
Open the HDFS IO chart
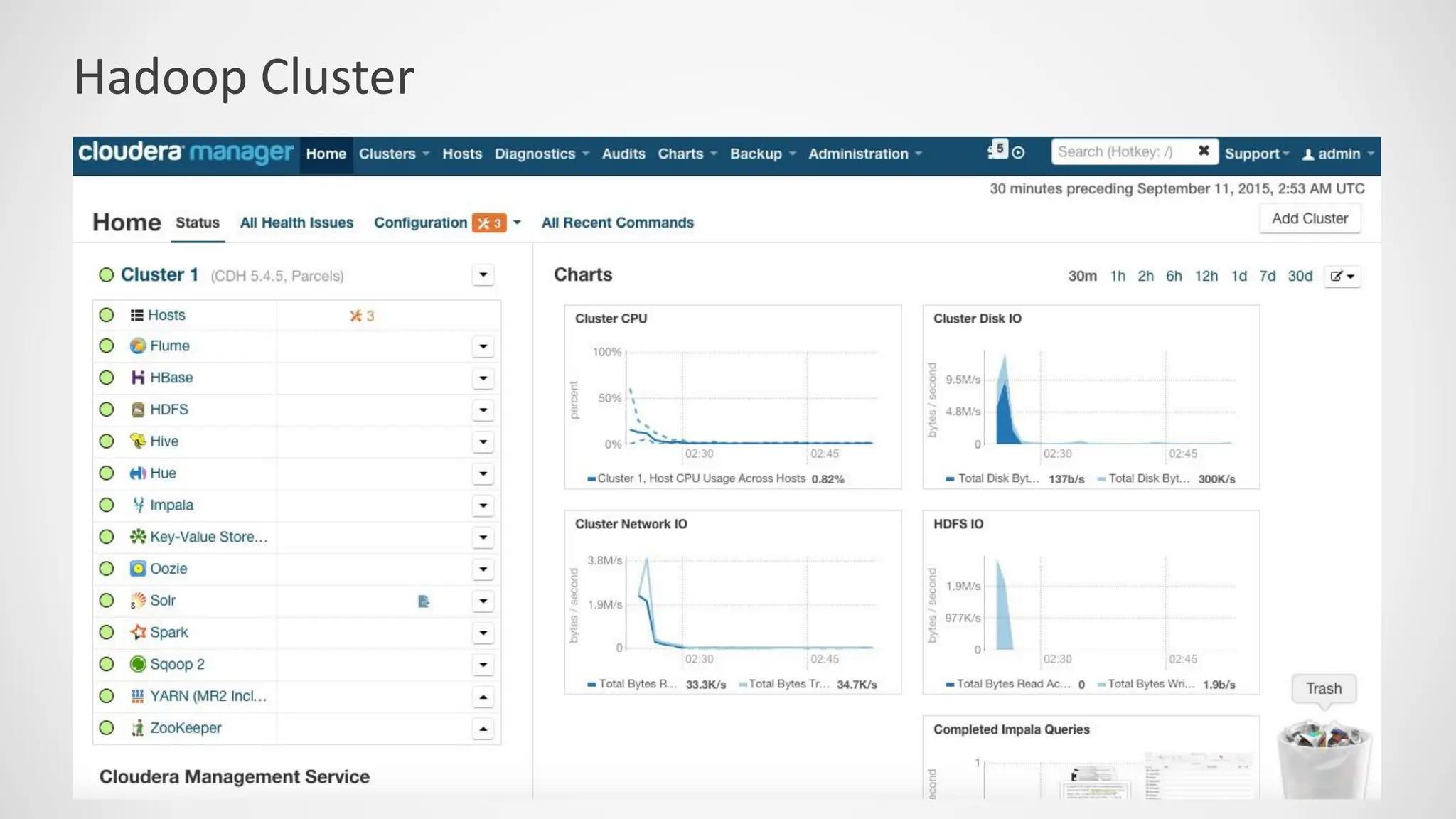point(1091,602)
